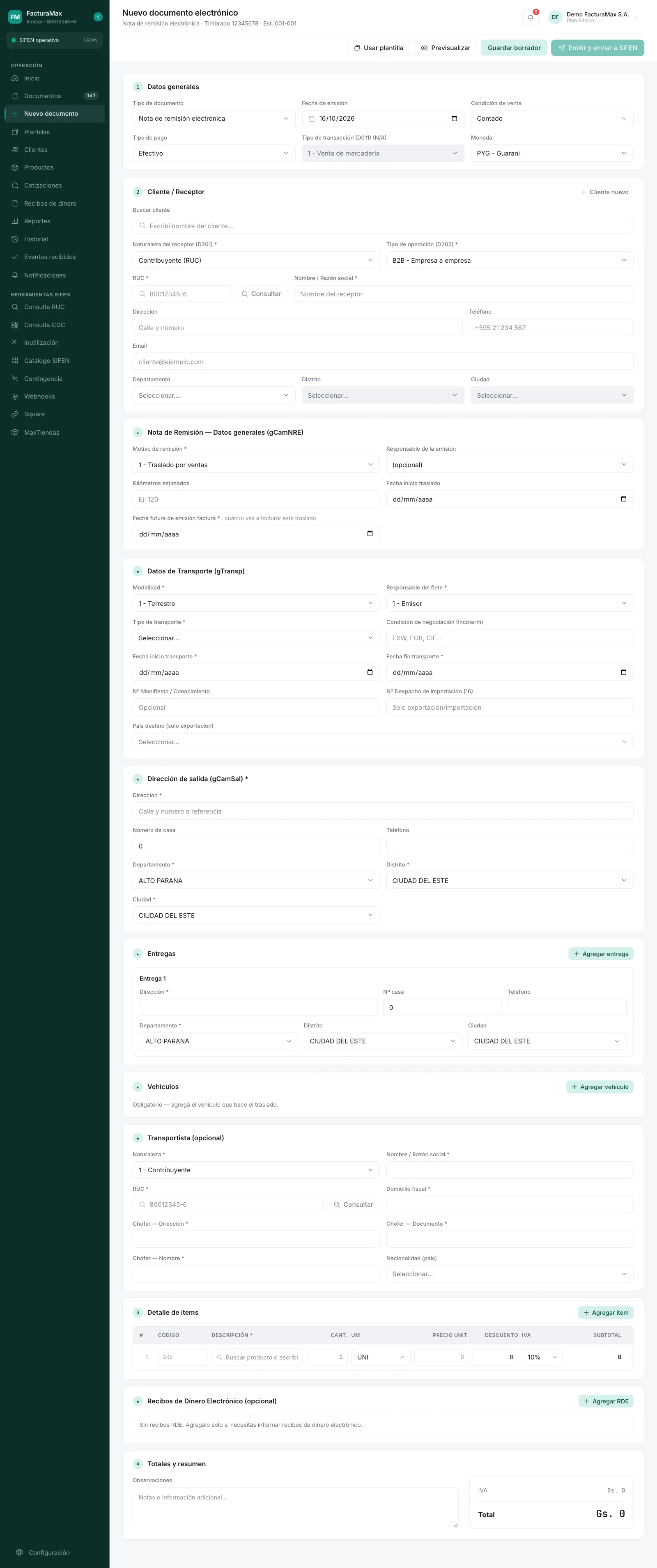Open item IVA 10% dropdown

[x=542, y=1357]
